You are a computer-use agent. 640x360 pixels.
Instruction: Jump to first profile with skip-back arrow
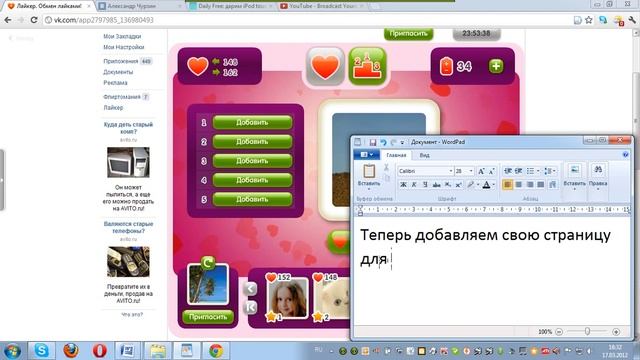250,307
